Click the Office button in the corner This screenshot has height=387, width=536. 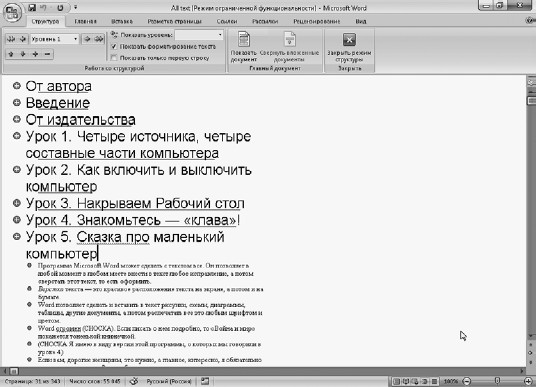click(12, 12)
